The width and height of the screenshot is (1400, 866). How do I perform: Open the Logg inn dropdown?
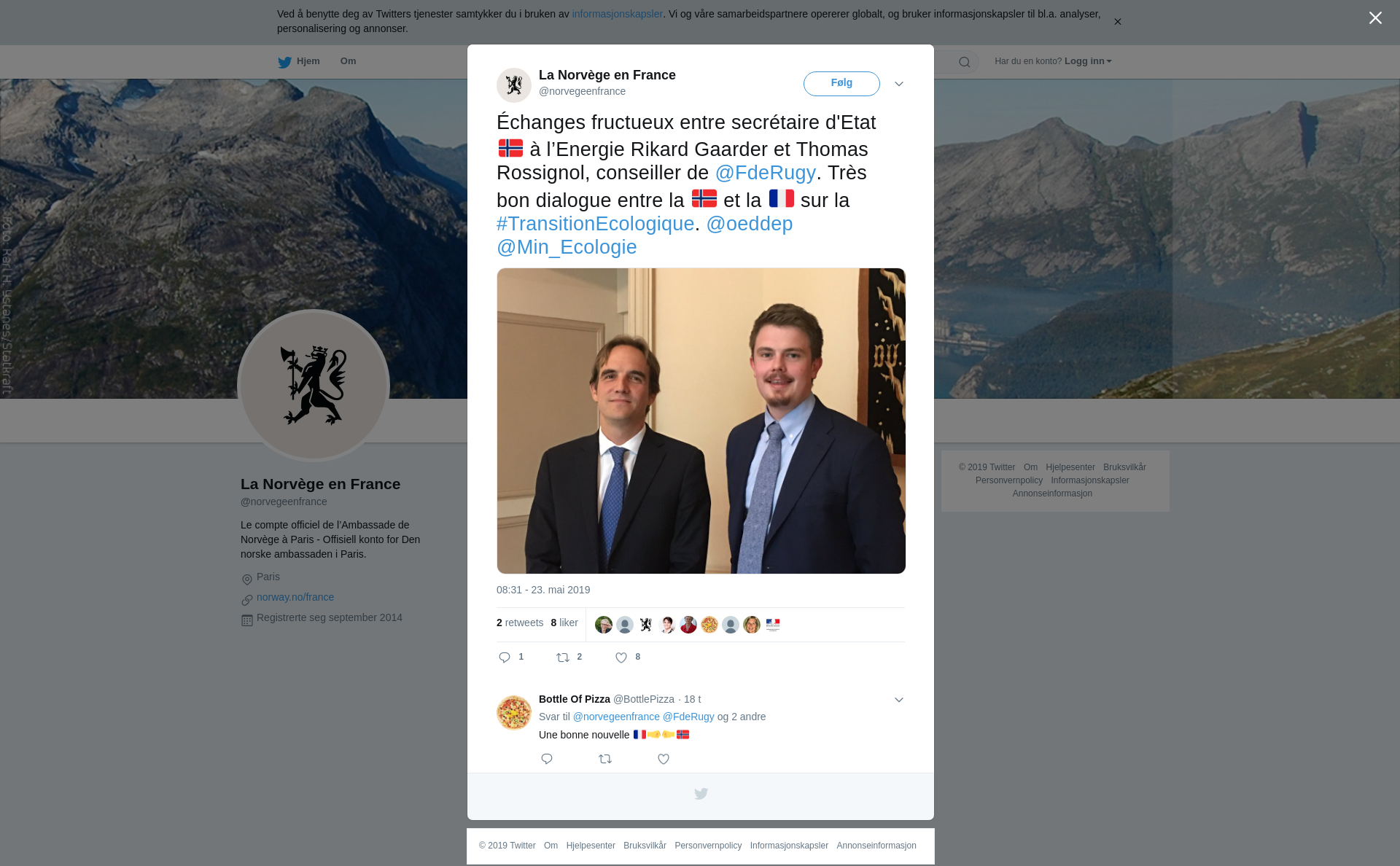click(1088, 61)
